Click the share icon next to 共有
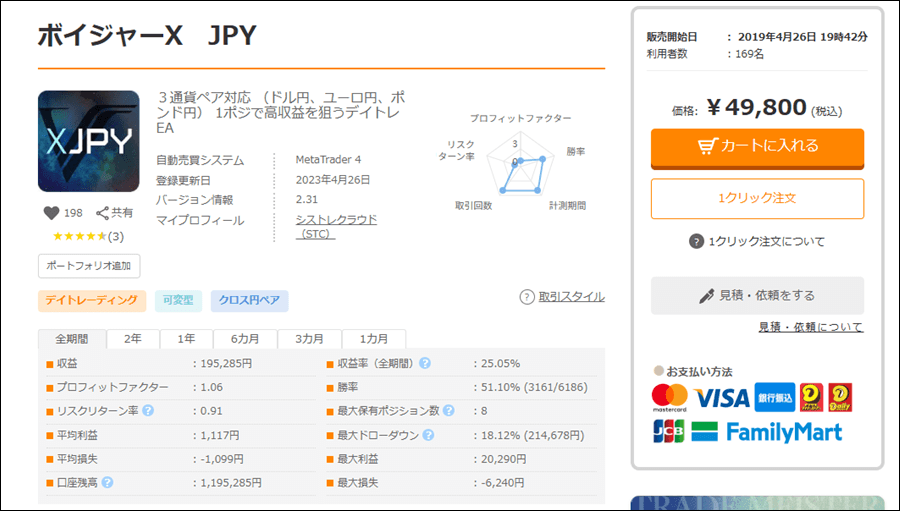The image size is (900, 511). (102, 213)
